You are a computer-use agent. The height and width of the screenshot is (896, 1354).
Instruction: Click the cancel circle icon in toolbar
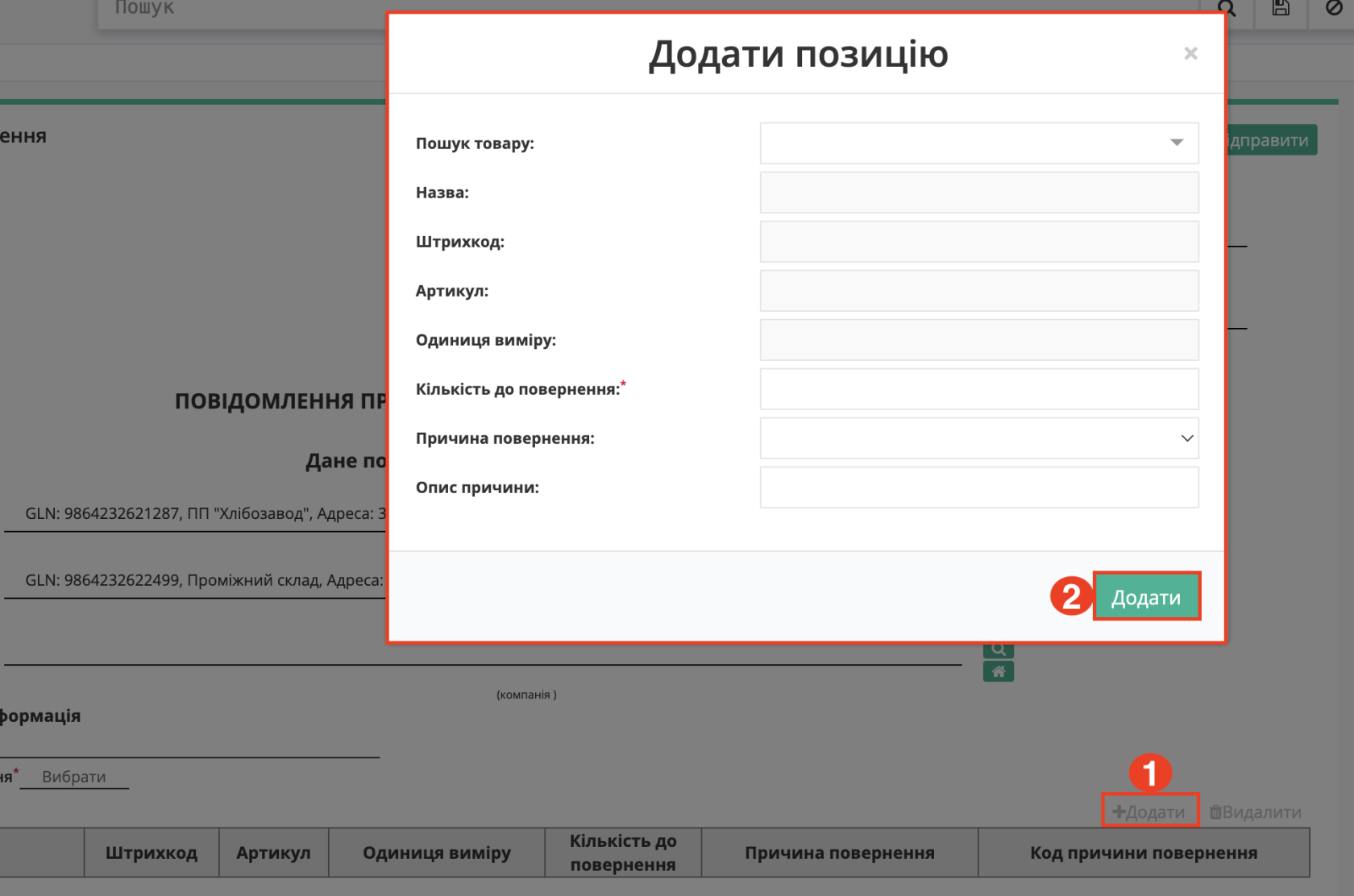[x=1334, y=8]
